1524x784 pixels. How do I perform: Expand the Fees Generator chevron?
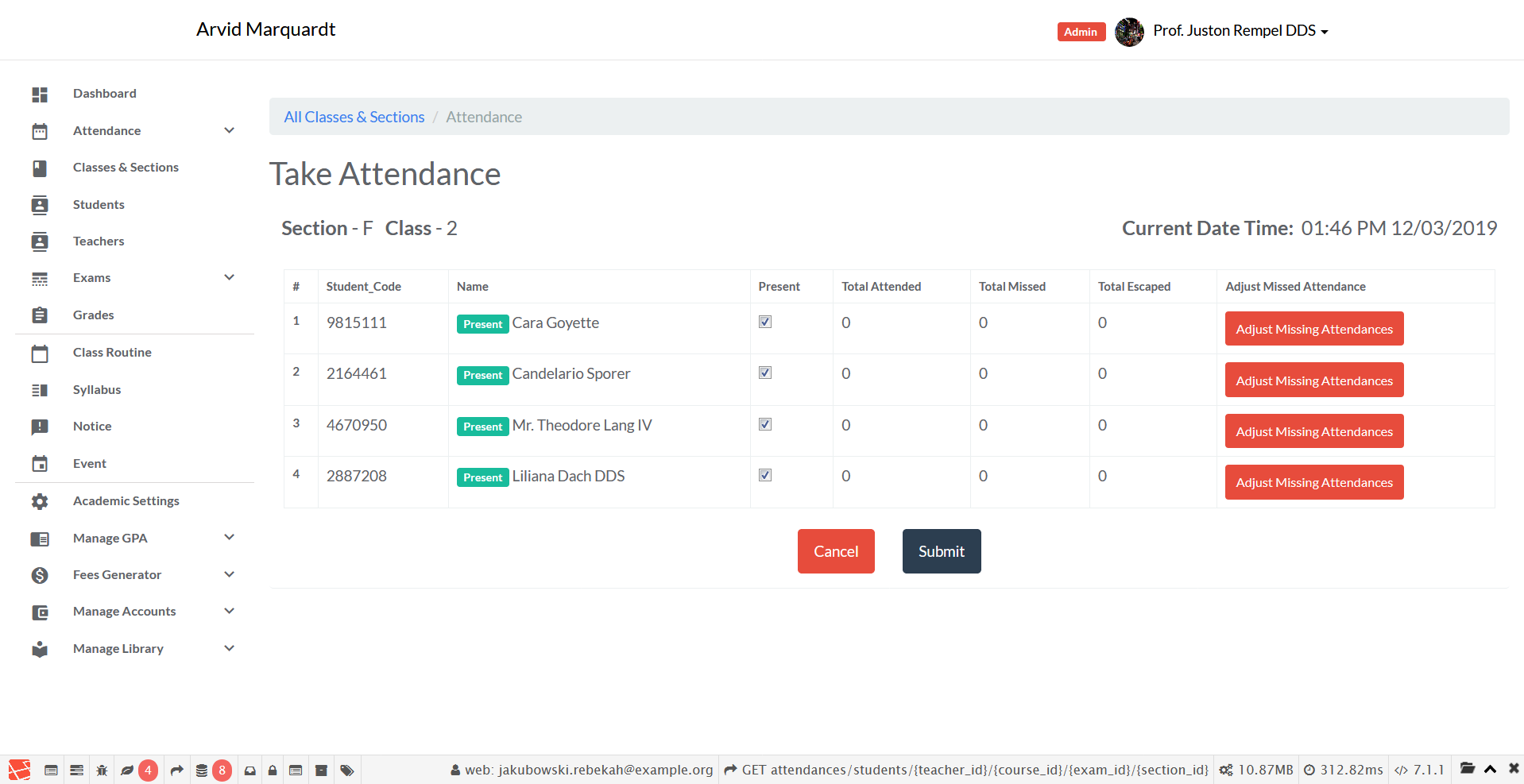[x=229, y=574]
